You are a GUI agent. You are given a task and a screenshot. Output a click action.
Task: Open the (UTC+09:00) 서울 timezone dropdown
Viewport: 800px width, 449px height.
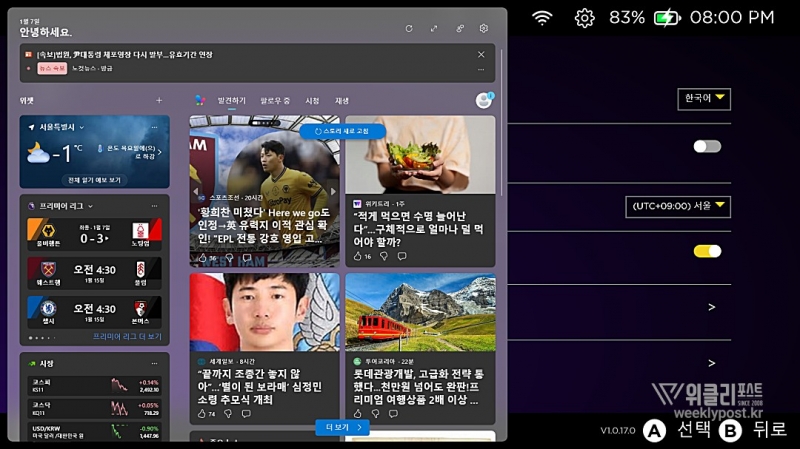[678, 207]
